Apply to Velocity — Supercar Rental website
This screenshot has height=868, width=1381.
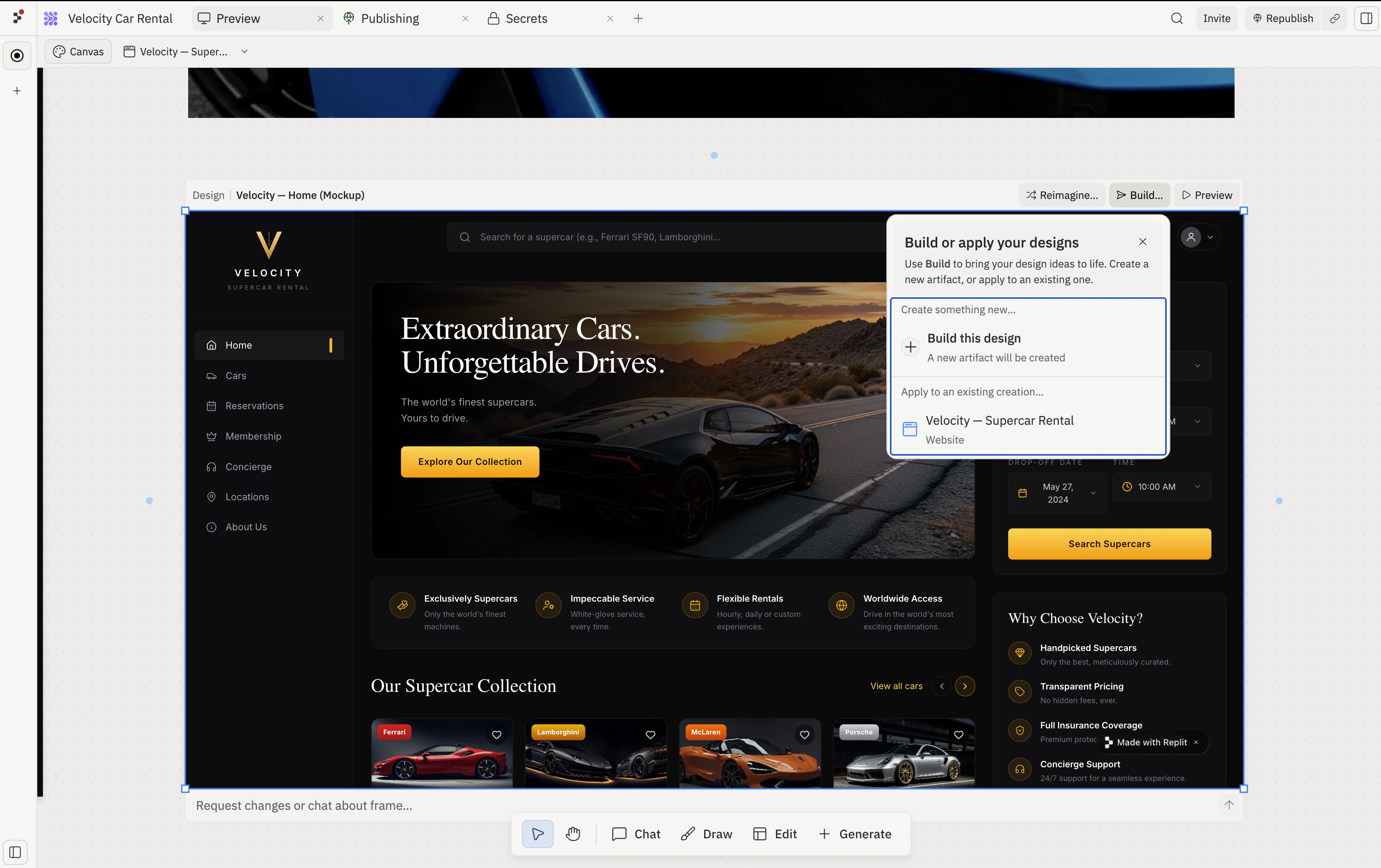click(x=1028, y=430)
